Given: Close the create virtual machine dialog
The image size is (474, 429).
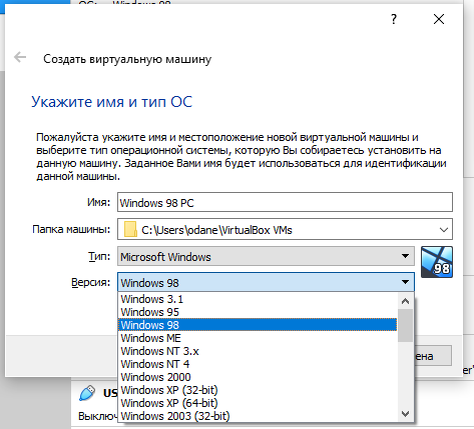Looking at the screenshot, I should 439,19.
